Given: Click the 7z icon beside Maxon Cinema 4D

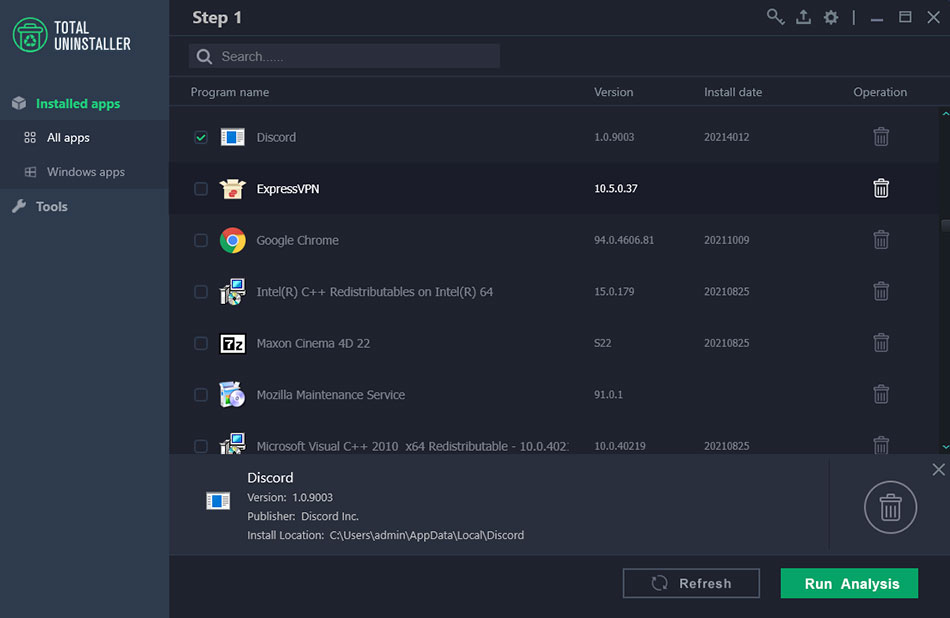Looking at the screenshot, I should [233, 344].
